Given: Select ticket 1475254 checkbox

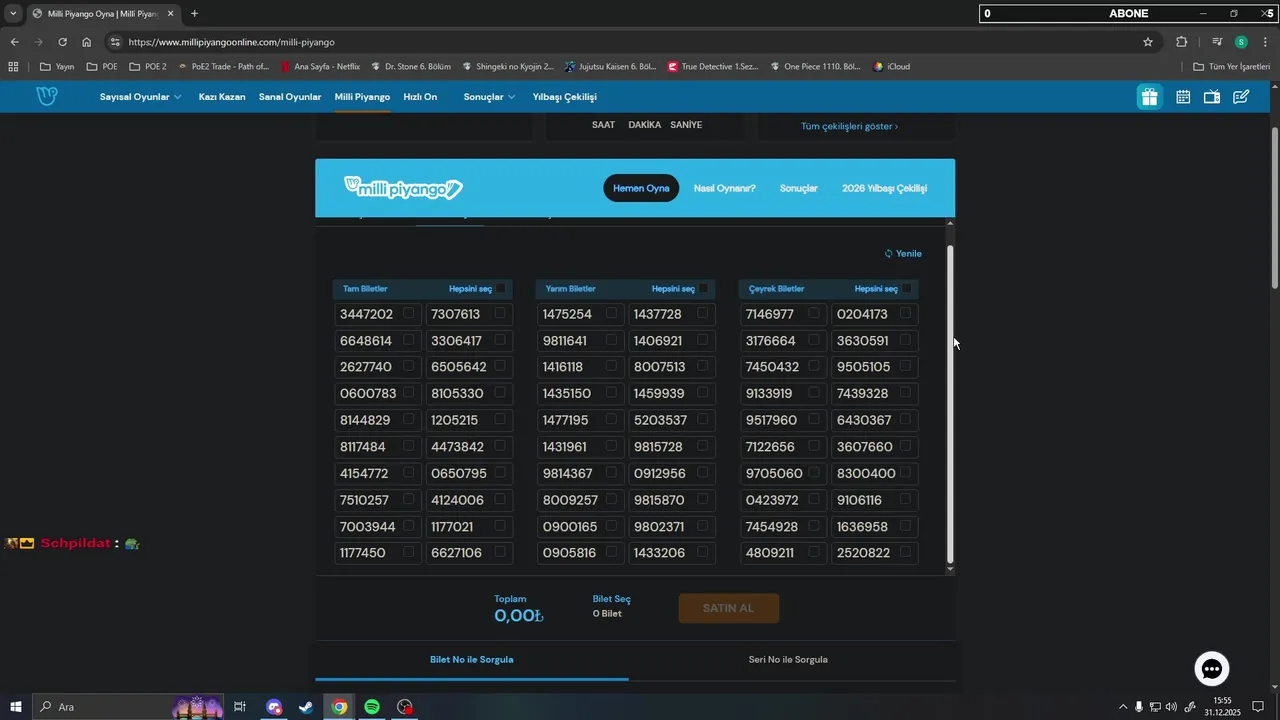Looking at the screenshot, I should [611, 313].
